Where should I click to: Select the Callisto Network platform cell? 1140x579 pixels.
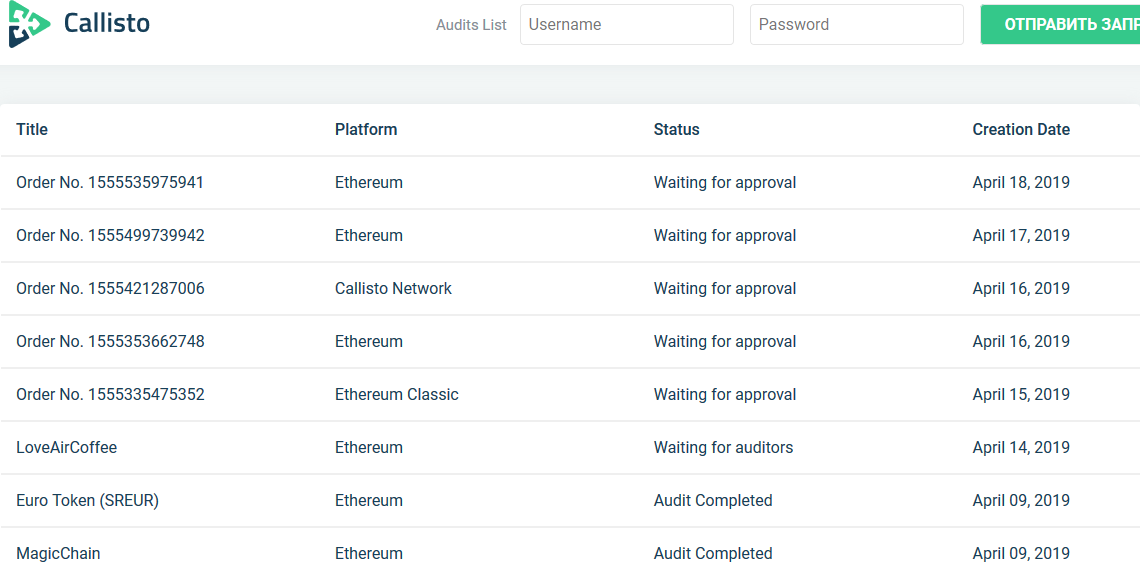click(393, 289)
